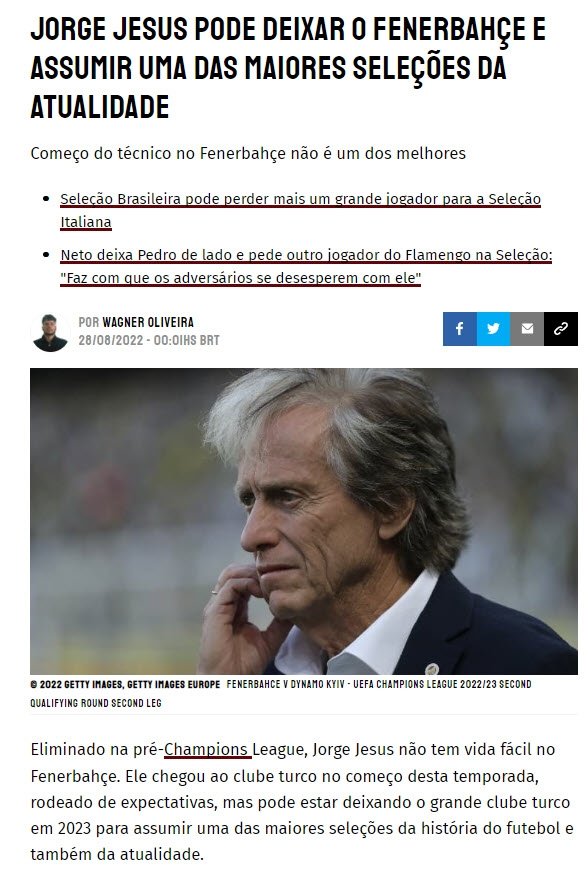Click the opening paragraph starting with Eliminado
Viewport: 588px width, 871px height.
[x=302, y=802]
